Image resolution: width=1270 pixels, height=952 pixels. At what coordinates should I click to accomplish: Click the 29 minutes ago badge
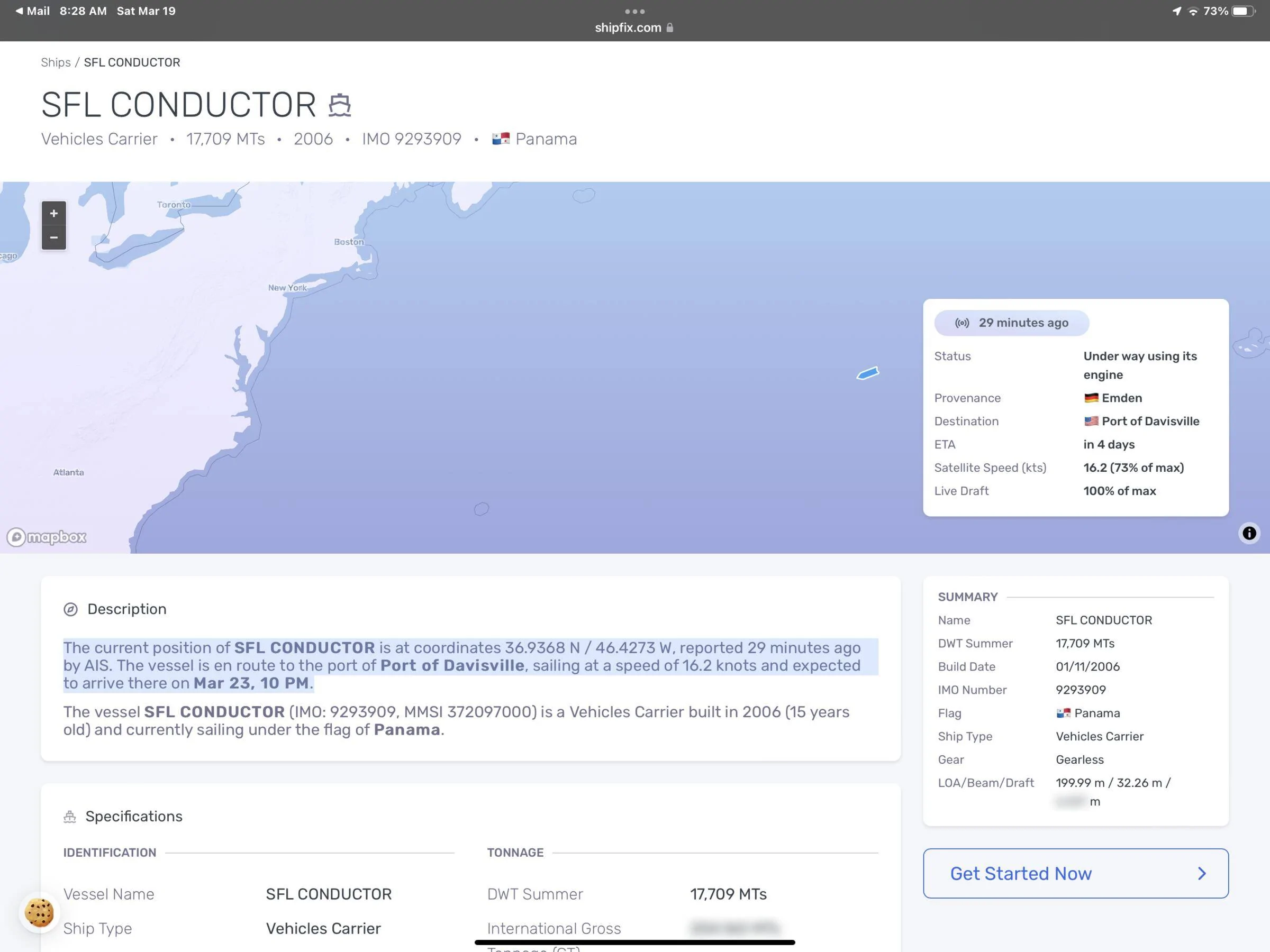(1012, 323)
